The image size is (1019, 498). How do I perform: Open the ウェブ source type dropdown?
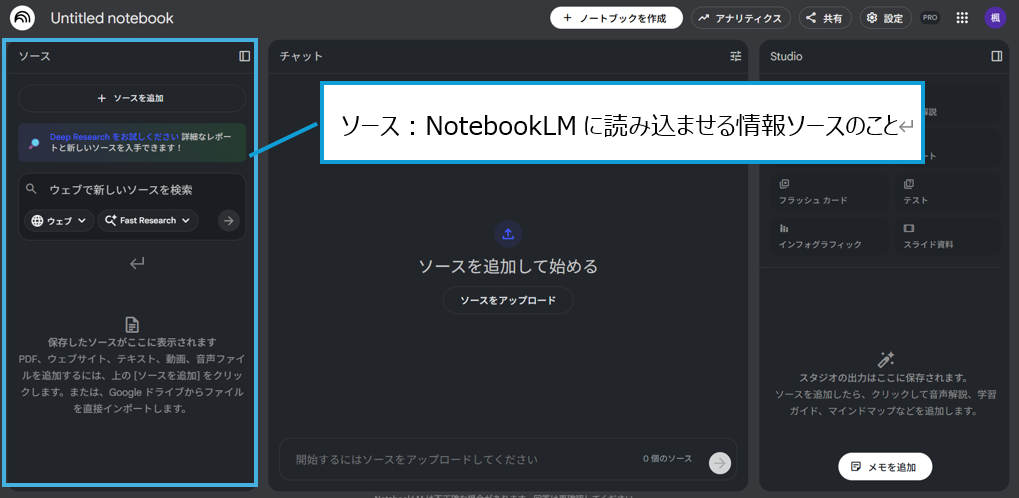pyautogui.click(x=59, y=220)
